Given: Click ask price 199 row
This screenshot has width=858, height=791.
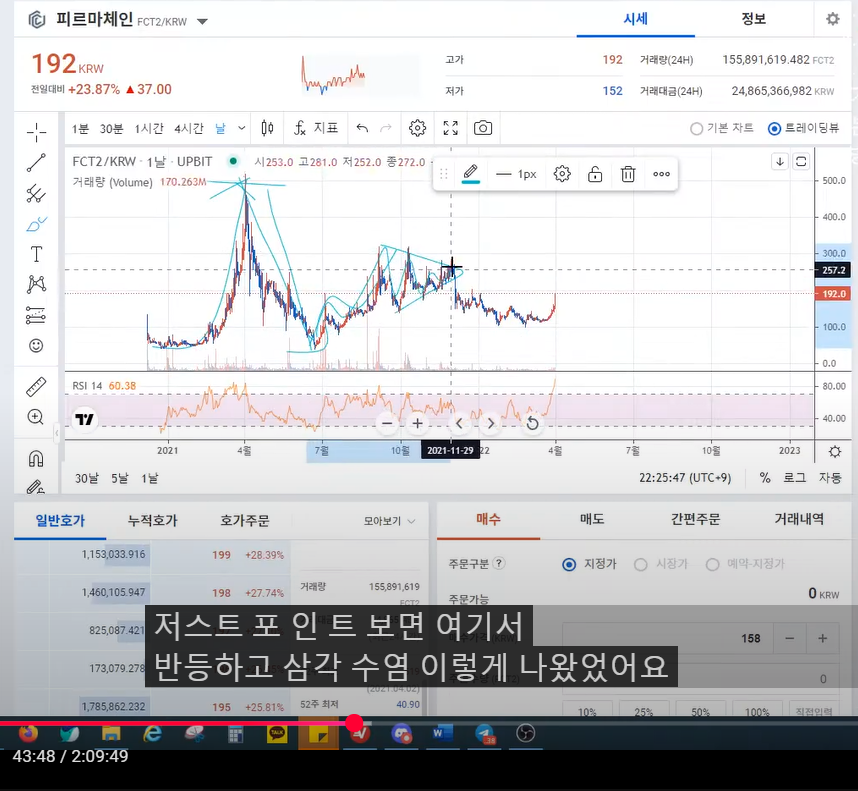Looking at the screenshot, I should [x=152, y=555].
